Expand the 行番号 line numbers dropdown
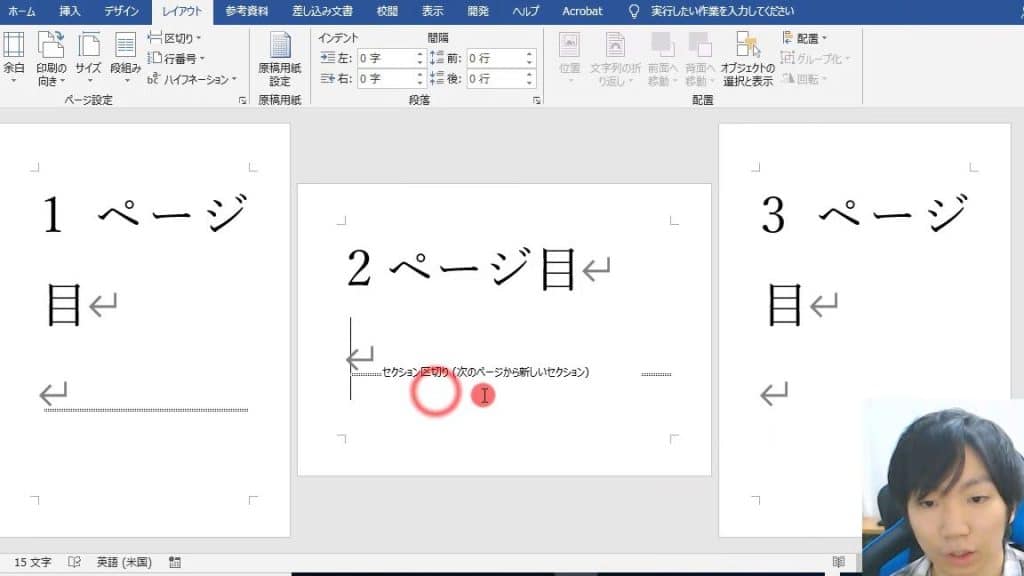Screen dimensions: 1024x576 179,58
